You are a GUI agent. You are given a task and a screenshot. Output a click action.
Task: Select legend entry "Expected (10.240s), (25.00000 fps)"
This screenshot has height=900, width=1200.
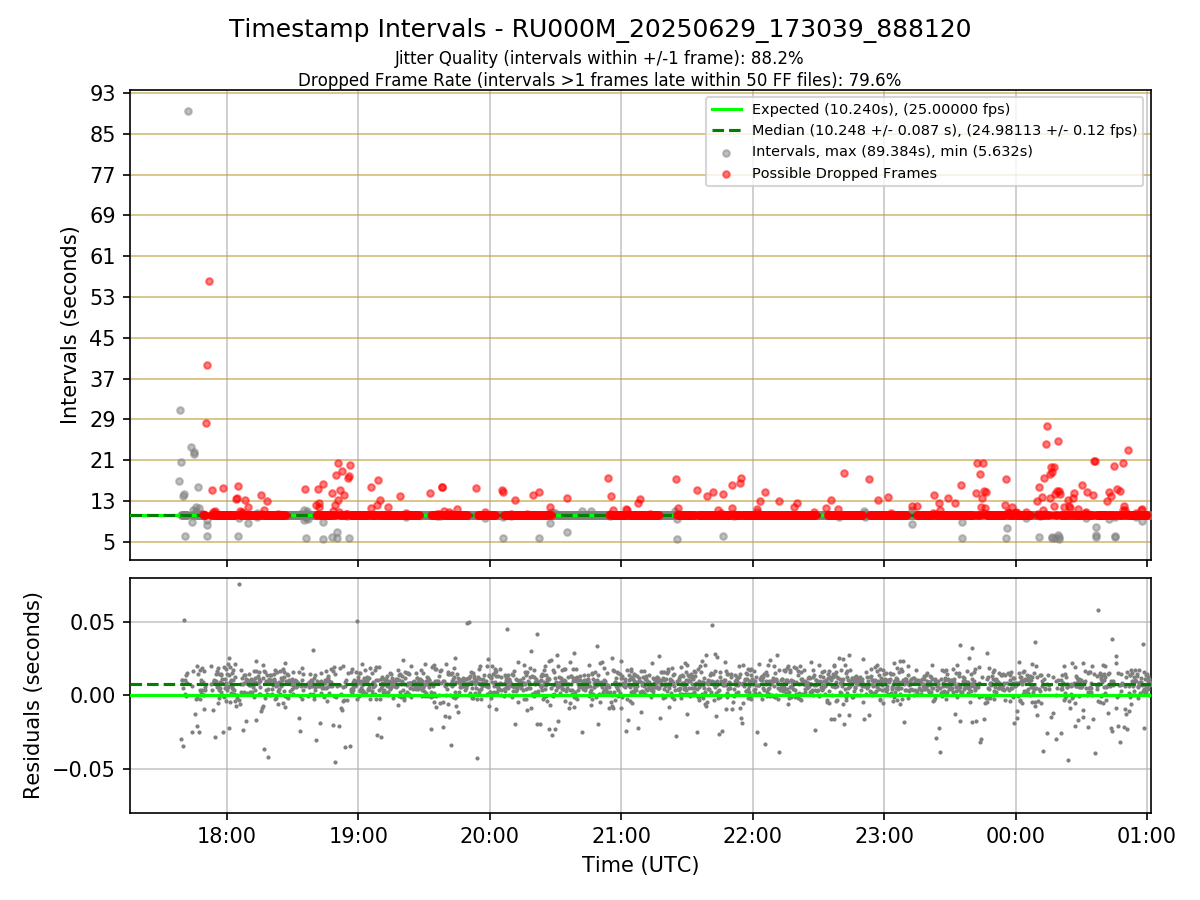[x=881, y=109]
